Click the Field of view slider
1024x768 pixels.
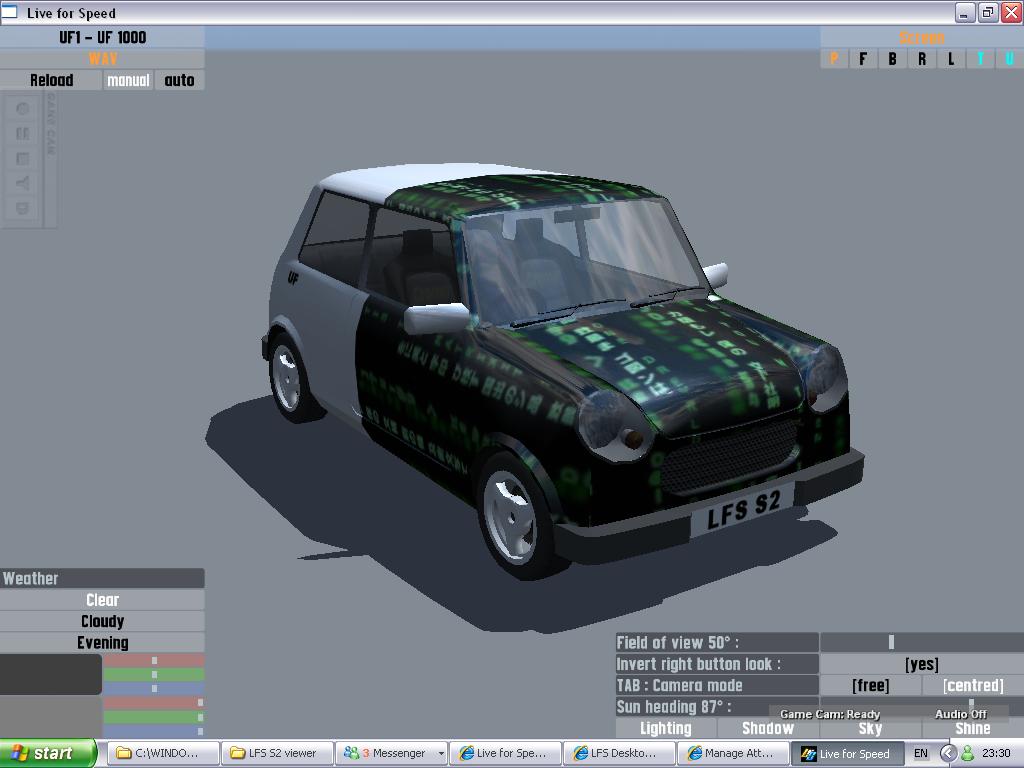click(x=922, y=643)
